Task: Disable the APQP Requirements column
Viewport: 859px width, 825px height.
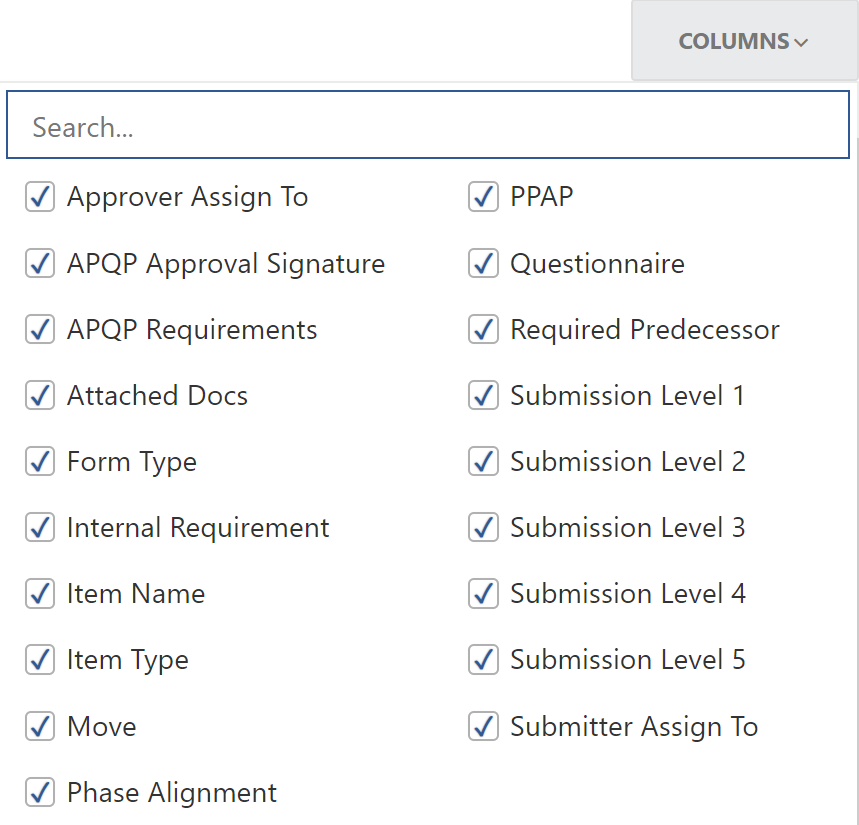Action: pos(39,329)
